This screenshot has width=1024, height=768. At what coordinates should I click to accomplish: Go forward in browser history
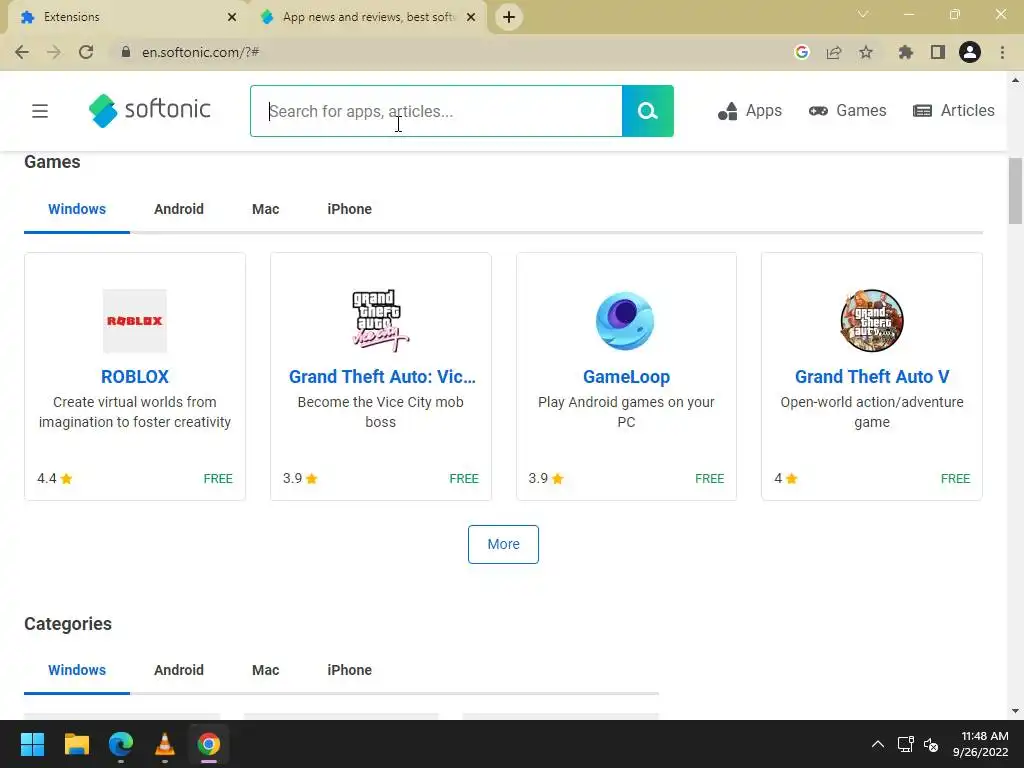coord(54,52)
